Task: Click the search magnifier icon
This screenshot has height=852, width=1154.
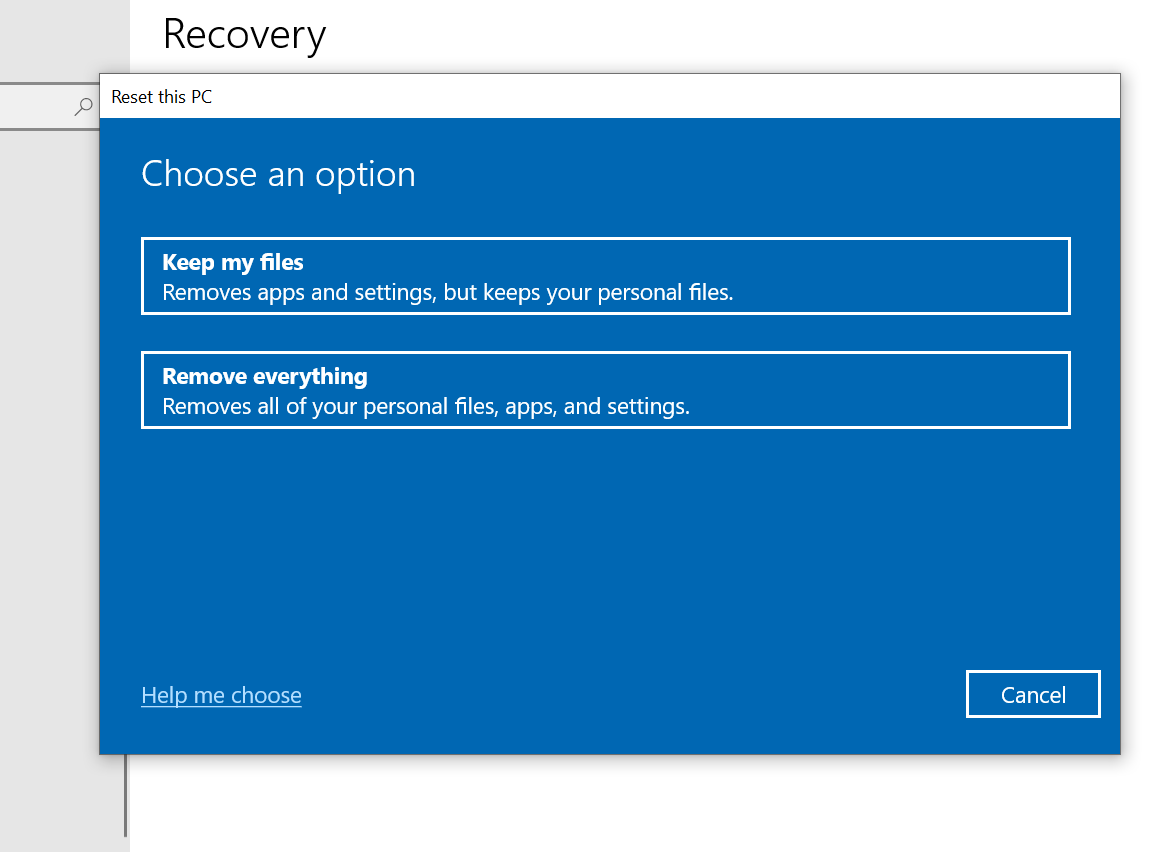Action: click(x=84, y=107)
